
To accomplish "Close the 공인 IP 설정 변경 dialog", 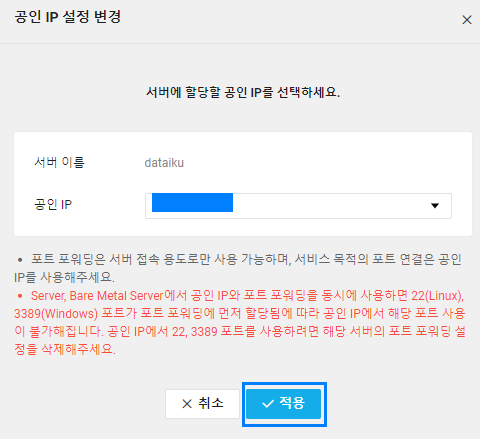I will 467,20.
